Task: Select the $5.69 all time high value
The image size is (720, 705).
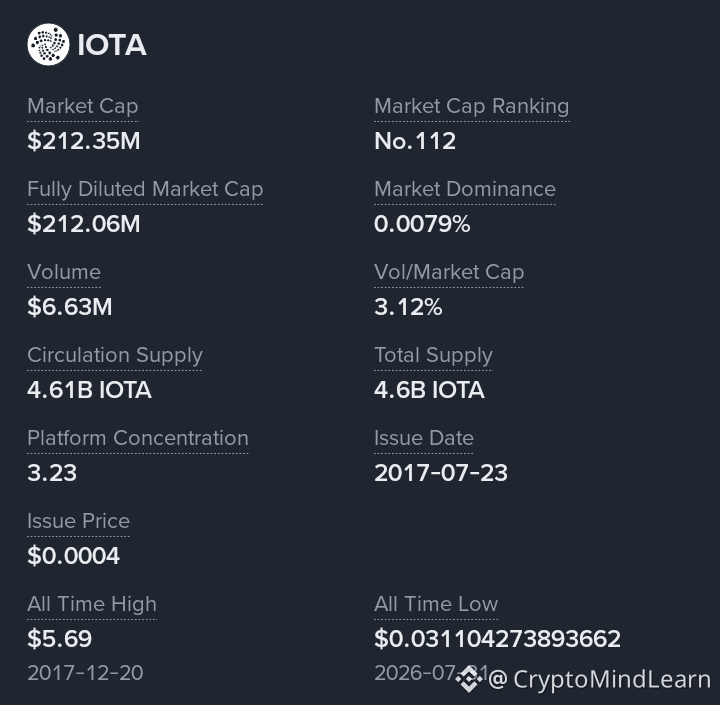Action: (60, 639)
